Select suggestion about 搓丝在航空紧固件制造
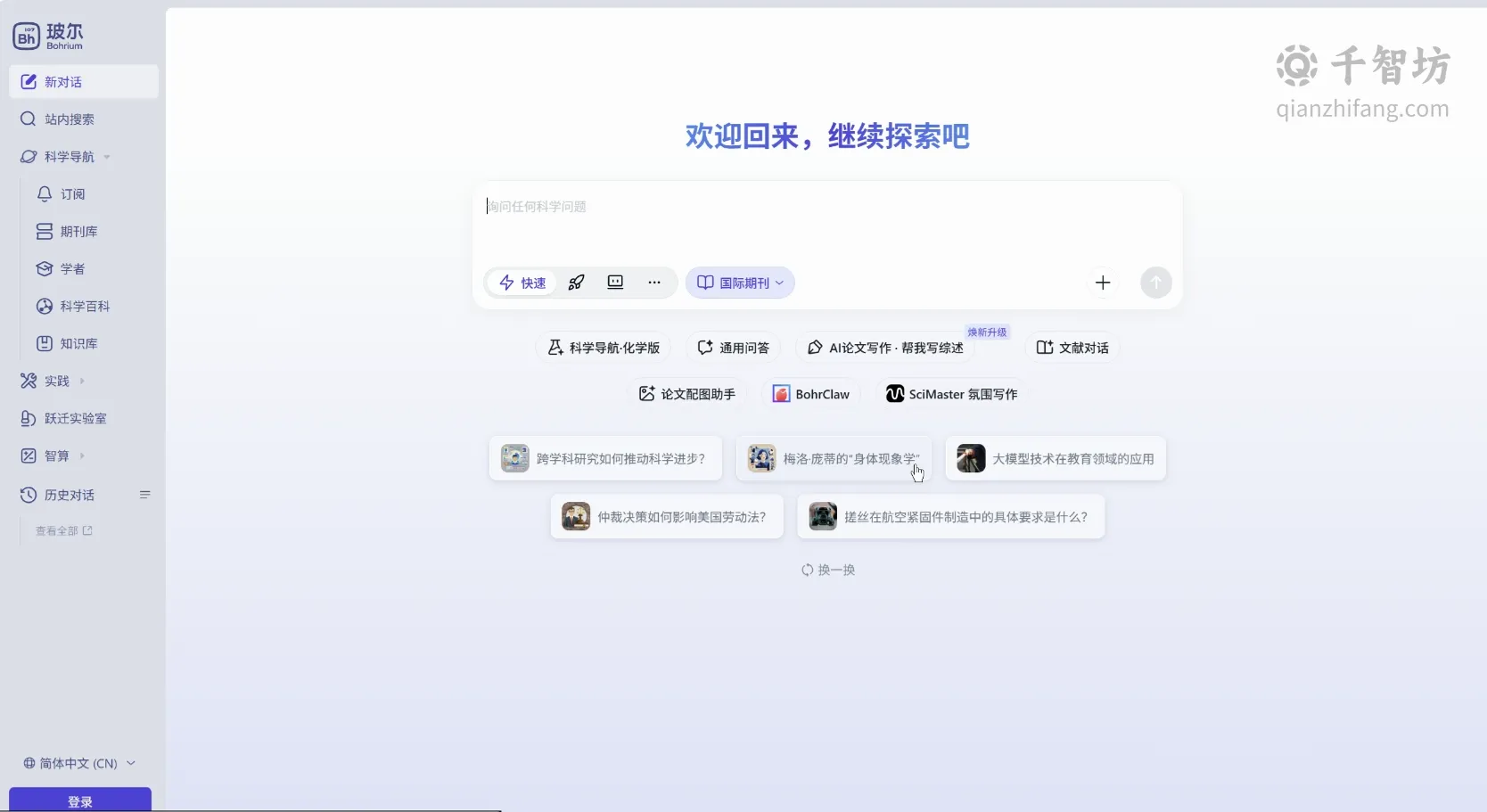Viewport: 1487px width, 812px height. [x=951, y=517]
